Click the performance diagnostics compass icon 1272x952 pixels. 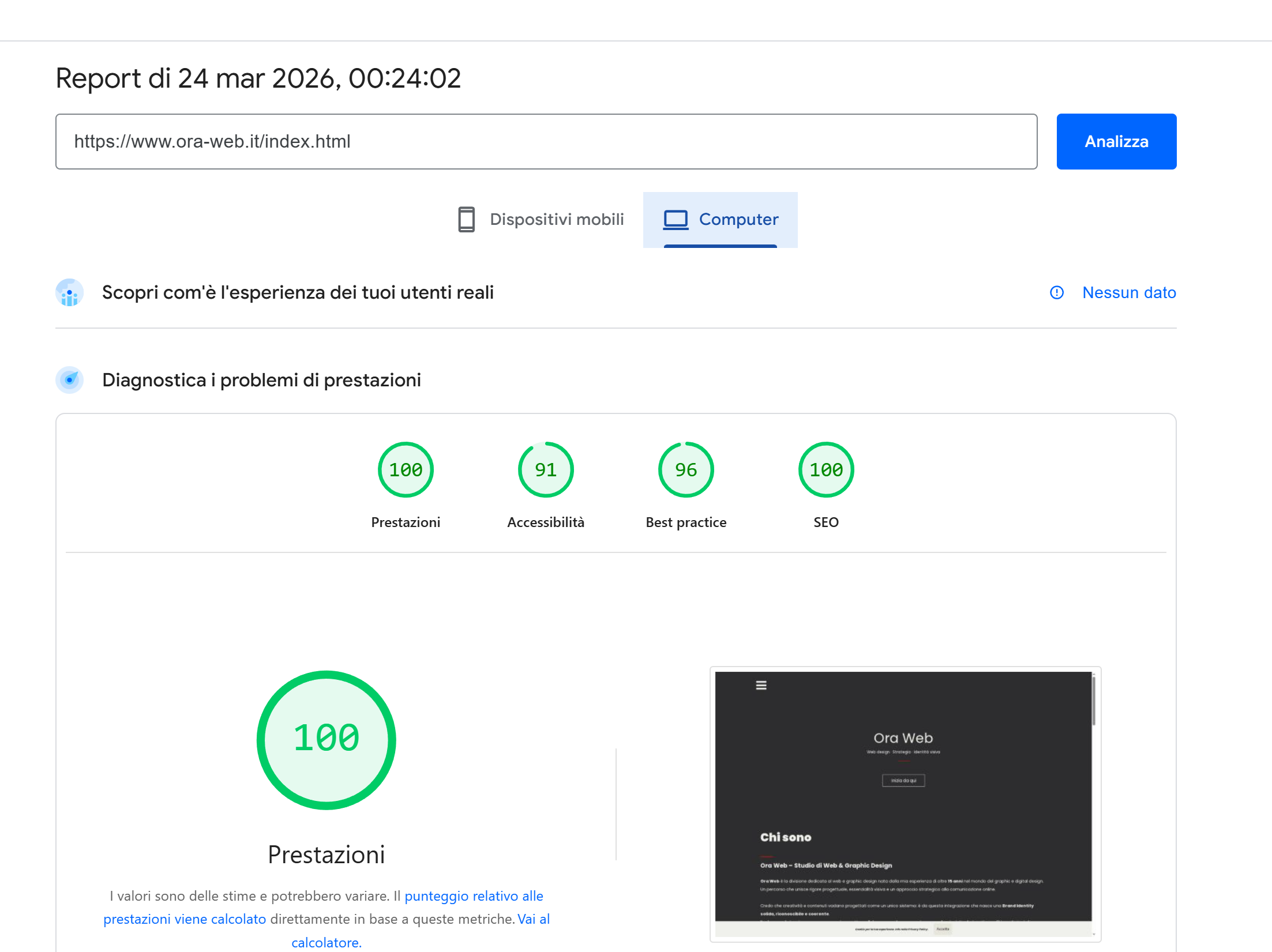click(69, 380)
